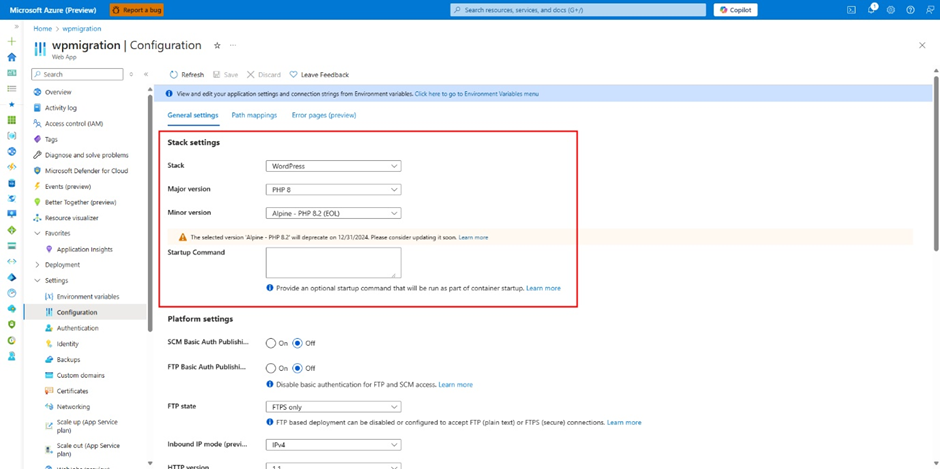Viewport: 940px width, 469px height.
Task: Collapse sidebar menu with double chevron
Action: [146, 74]
